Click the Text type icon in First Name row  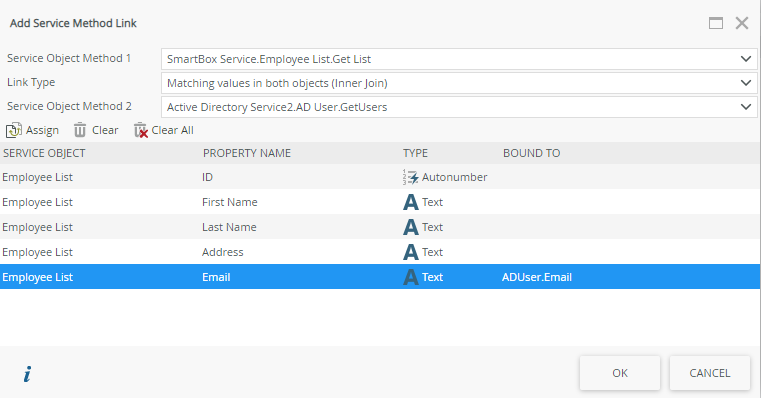pyautogui.click(x=411, y=202)
